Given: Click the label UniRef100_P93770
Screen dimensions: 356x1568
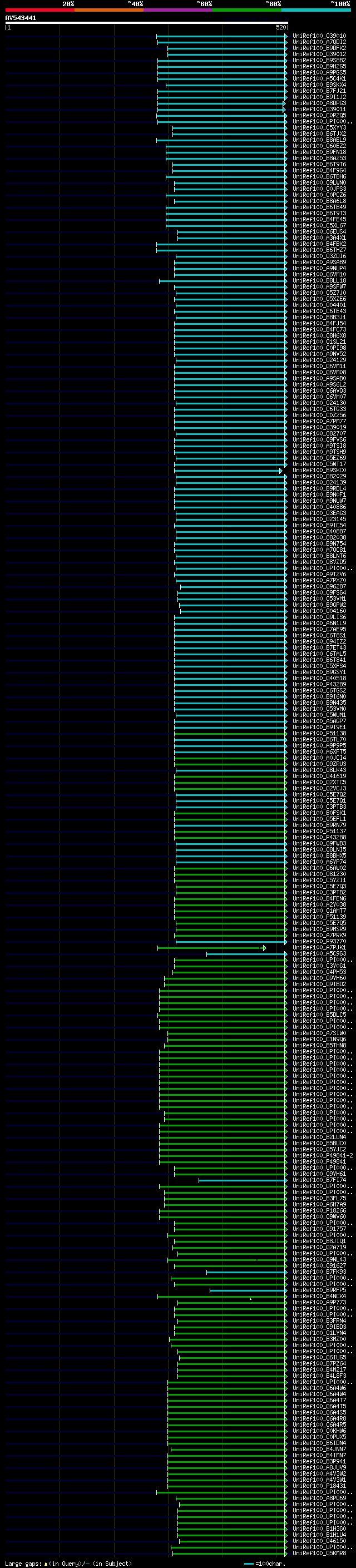Looking at the screenshot, I should (x=319, y=942).
